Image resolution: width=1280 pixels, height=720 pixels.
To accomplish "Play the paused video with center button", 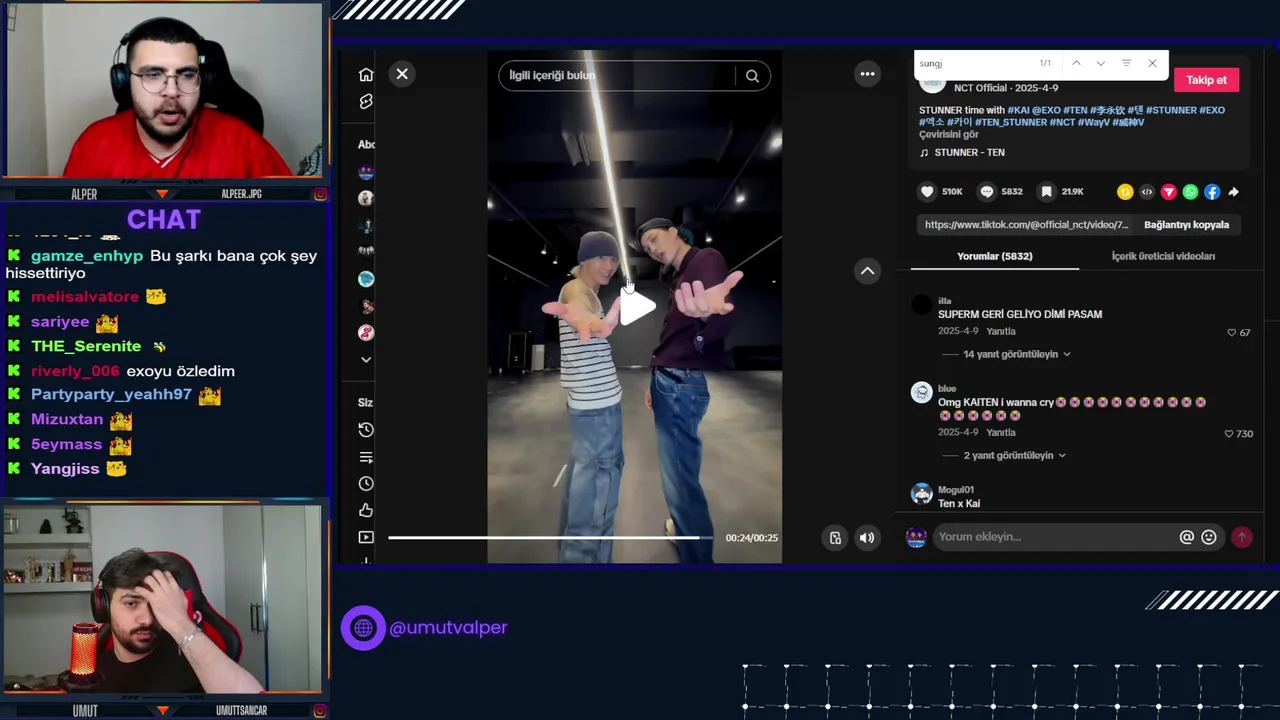I will point(636,308).
